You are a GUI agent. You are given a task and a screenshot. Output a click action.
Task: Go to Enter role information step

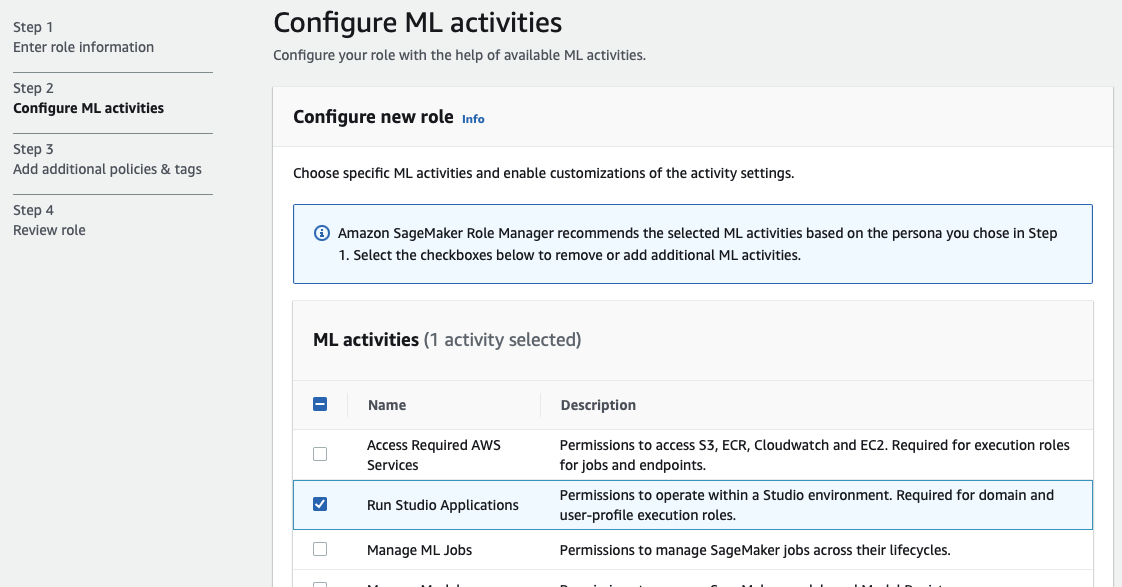click(x=83, y=47)
